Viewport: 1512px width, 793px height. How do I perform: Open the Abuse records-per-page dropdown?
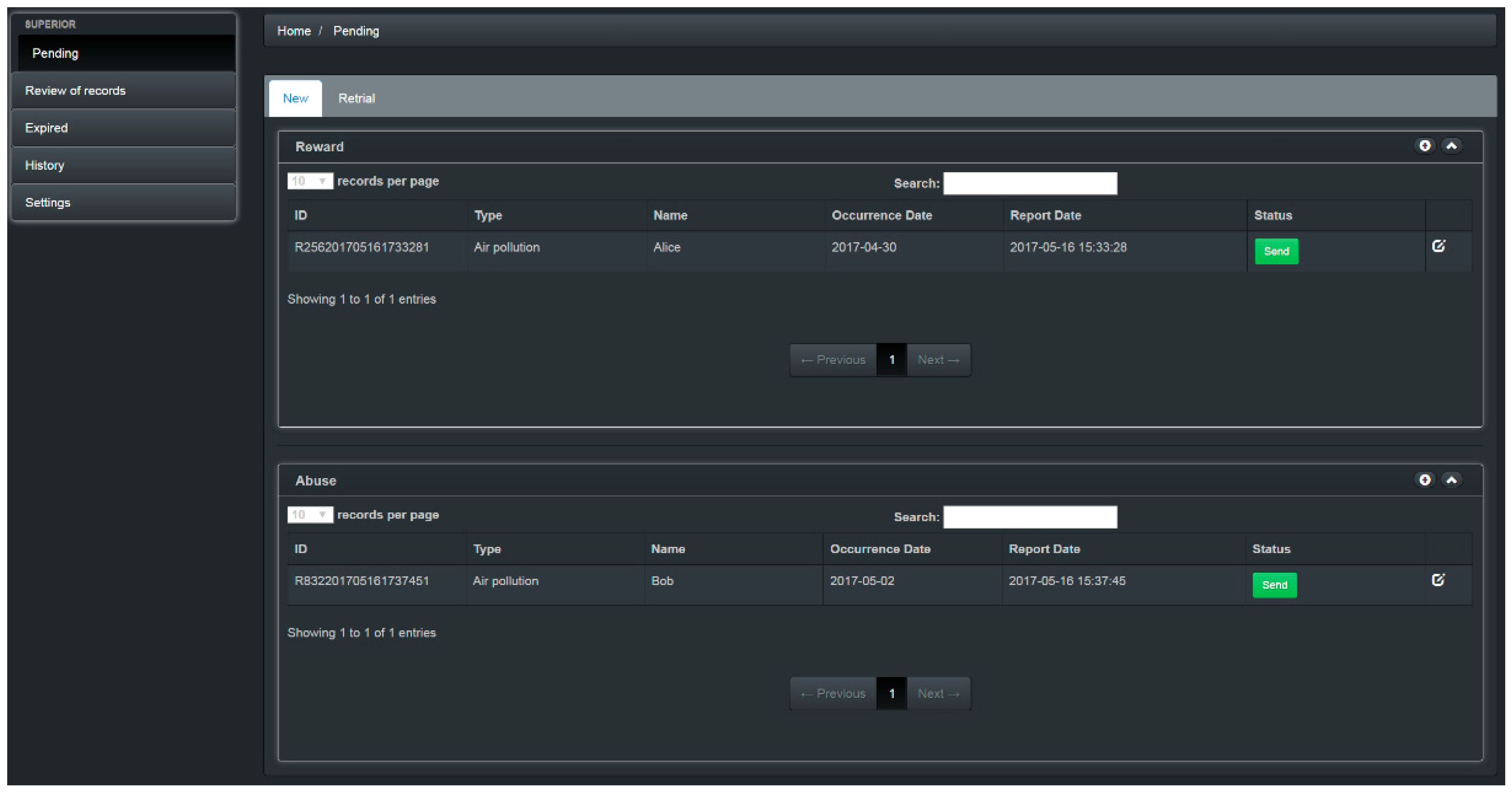(x=310, y=515)
